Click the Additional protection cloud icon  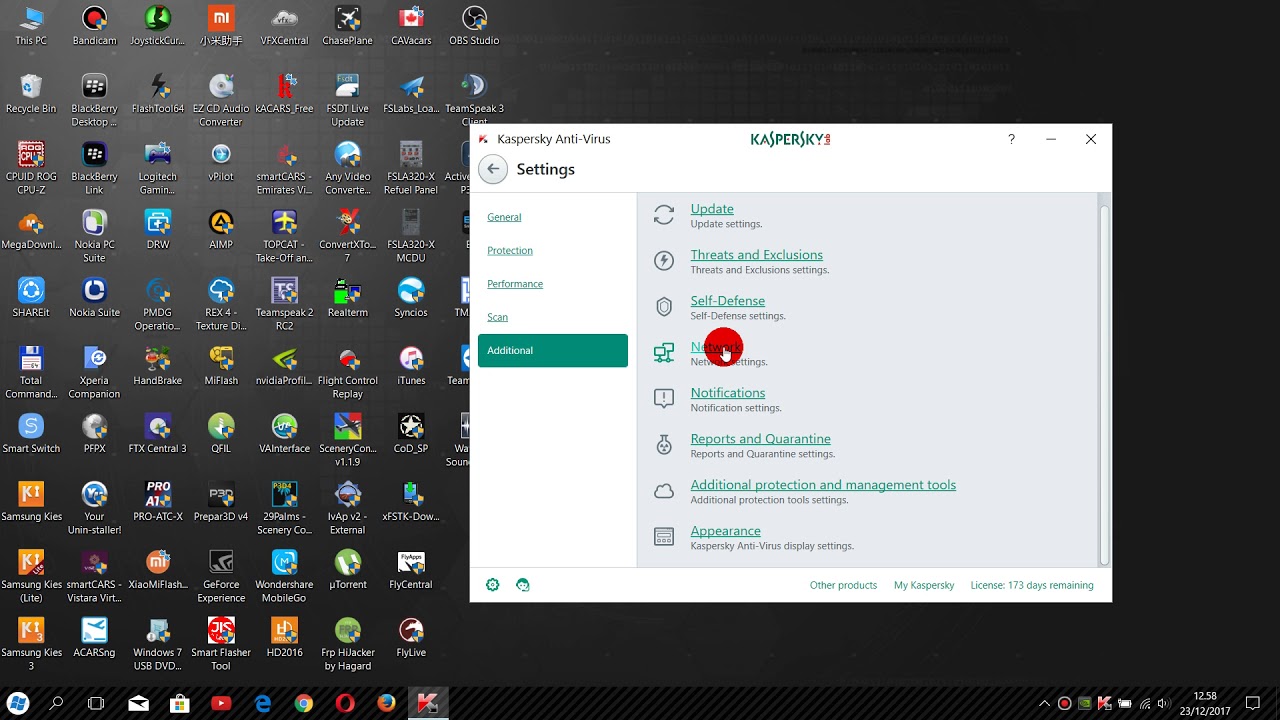664,491
